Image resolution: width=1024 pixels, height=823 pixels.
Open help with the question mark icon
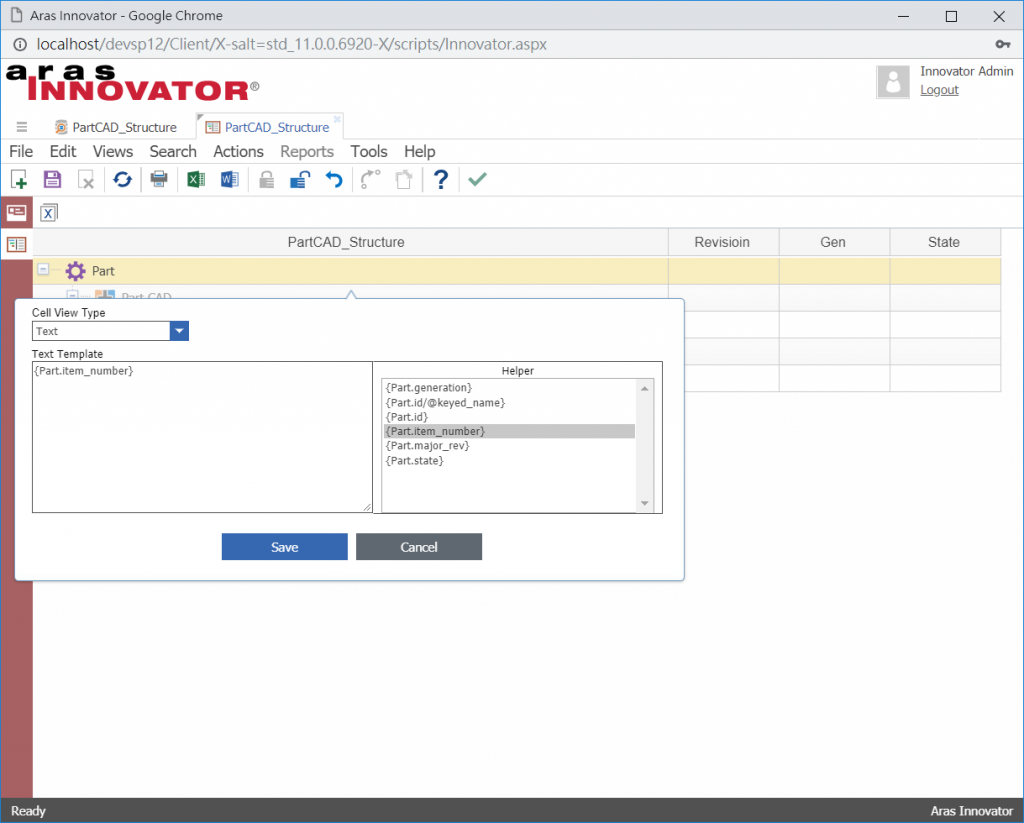coord(441,179)
